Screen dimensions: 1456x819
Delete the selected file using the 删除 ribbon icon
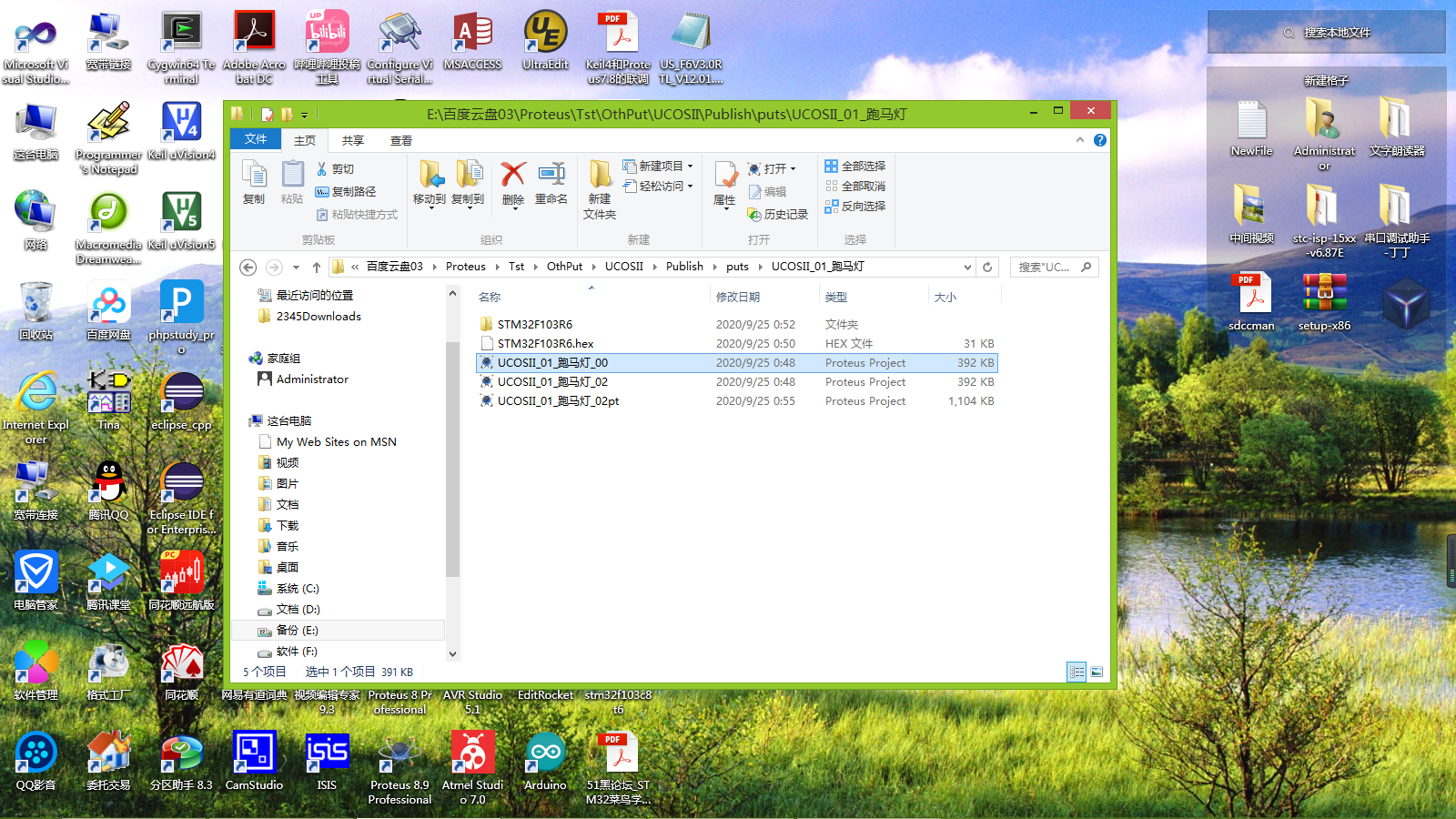512,184
